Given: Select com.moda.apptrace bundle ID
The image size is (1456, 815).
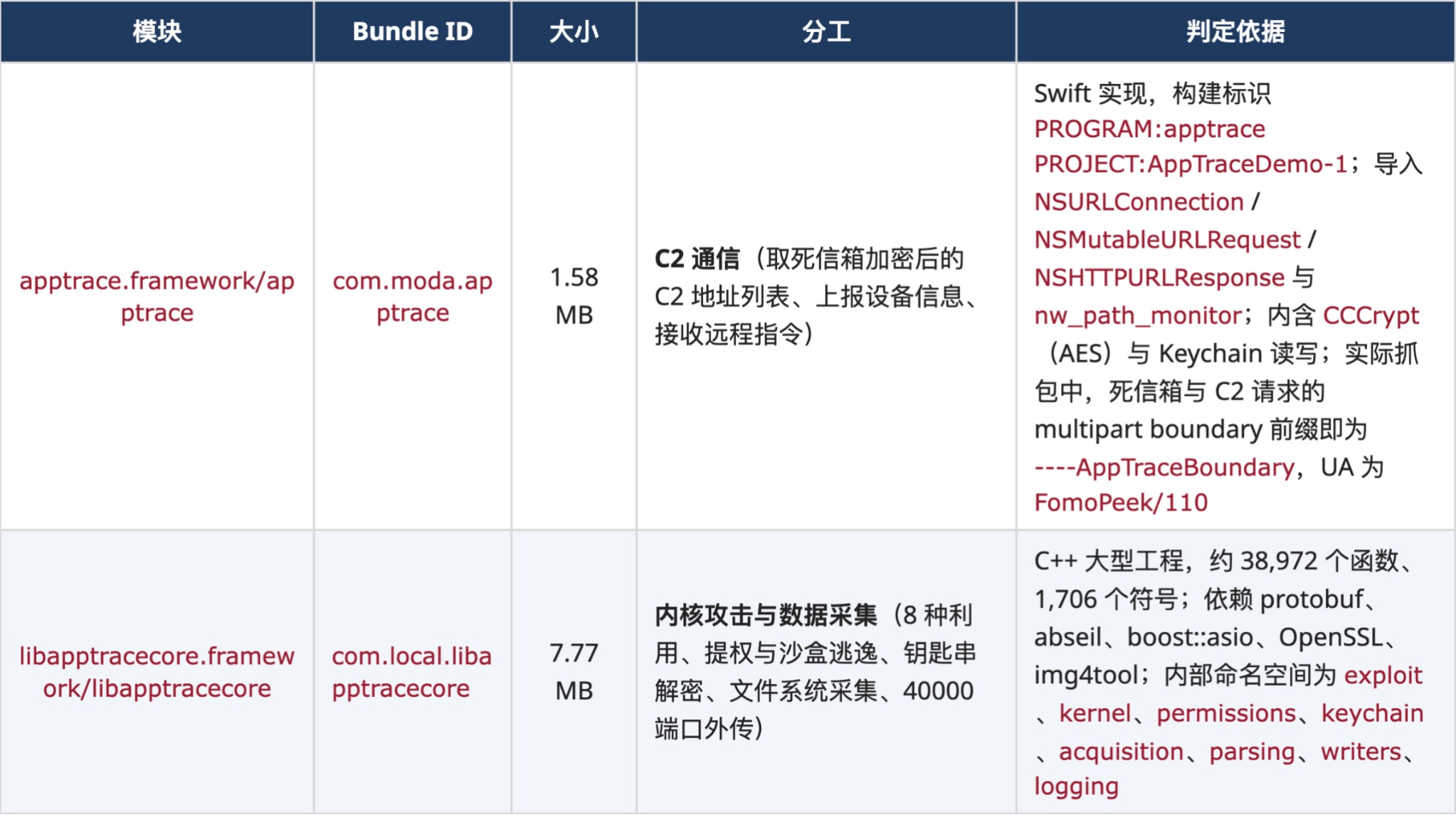Looking at the screenshot, I should coord(413,297).
